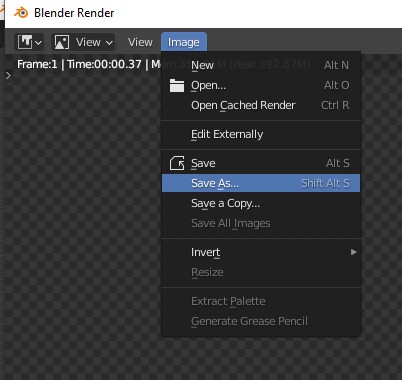The width and height of the screenshot is (402, 380).
Task: Click the checkered render canvas area
Action: 83,217
